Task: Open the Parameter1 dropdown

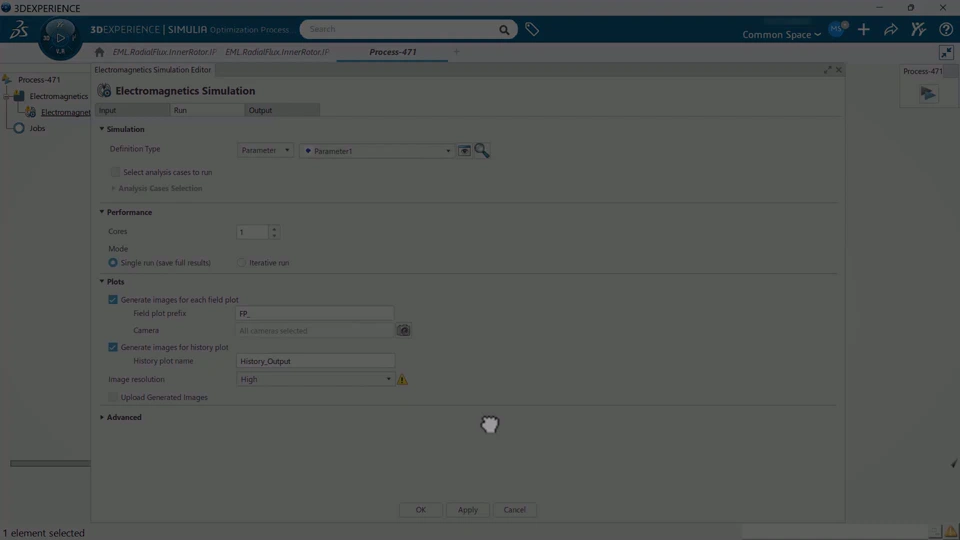Action: click(x=377, y=151)
